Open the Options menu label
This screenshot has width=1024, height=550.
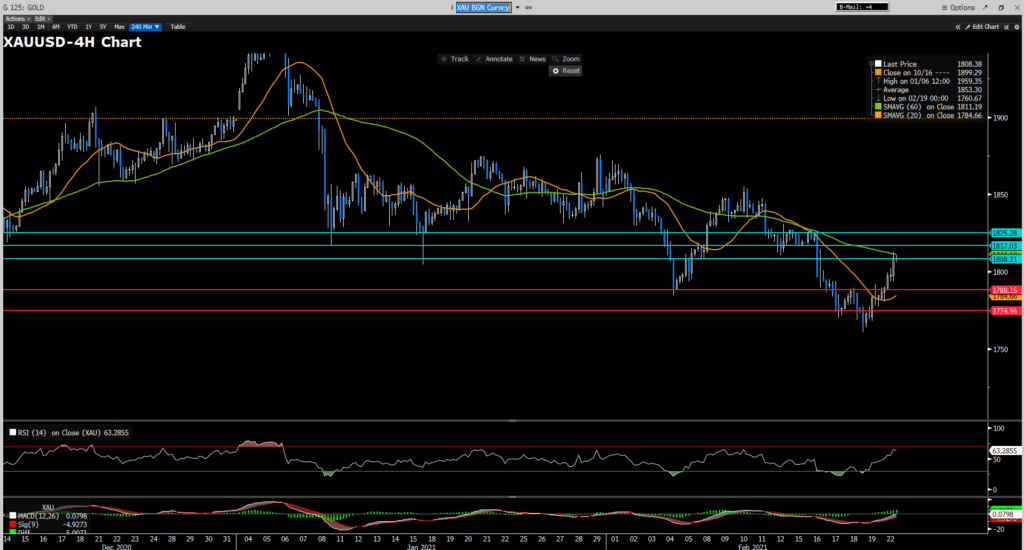click(962, 8)
